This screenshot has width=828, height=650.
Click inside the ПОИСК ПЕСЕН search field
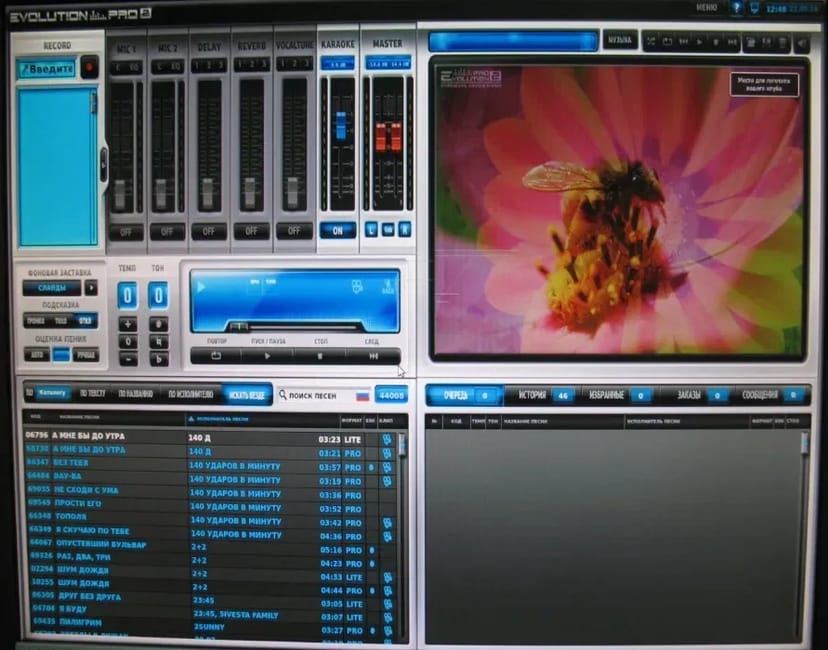(310, 394)
